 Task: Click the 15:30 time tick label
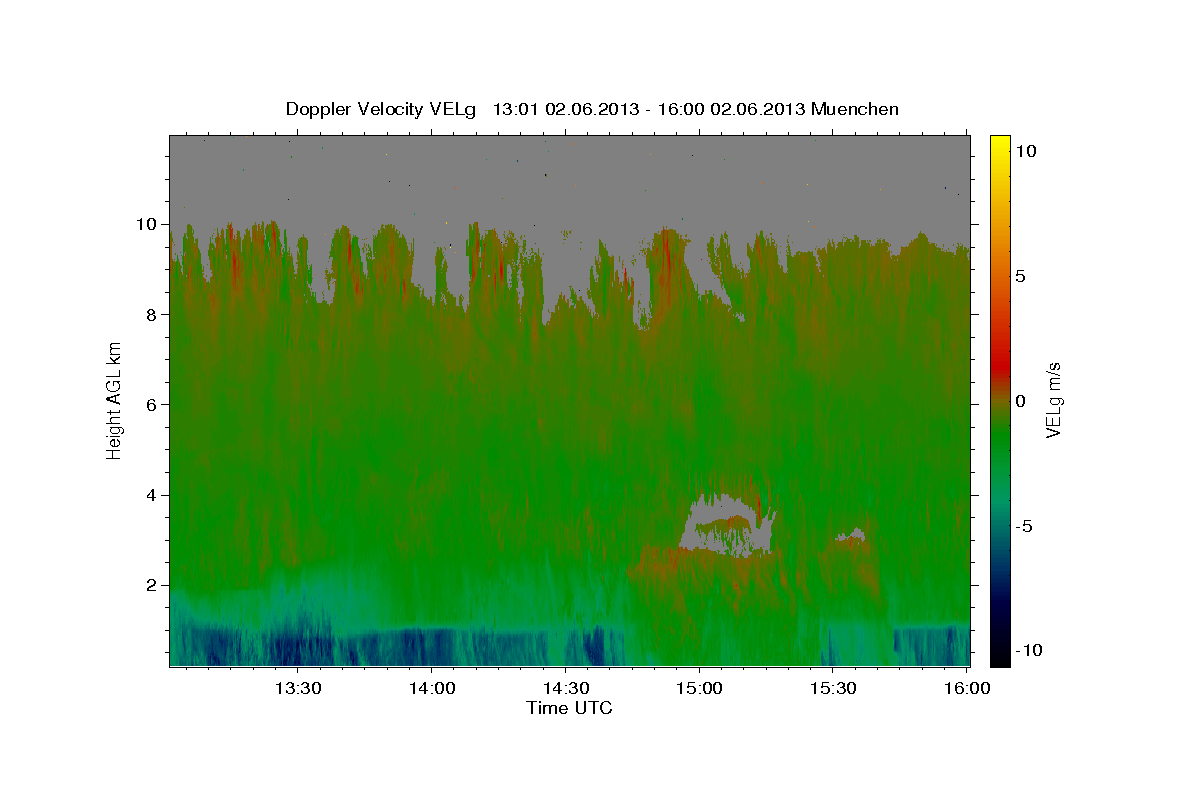point(833,688)
